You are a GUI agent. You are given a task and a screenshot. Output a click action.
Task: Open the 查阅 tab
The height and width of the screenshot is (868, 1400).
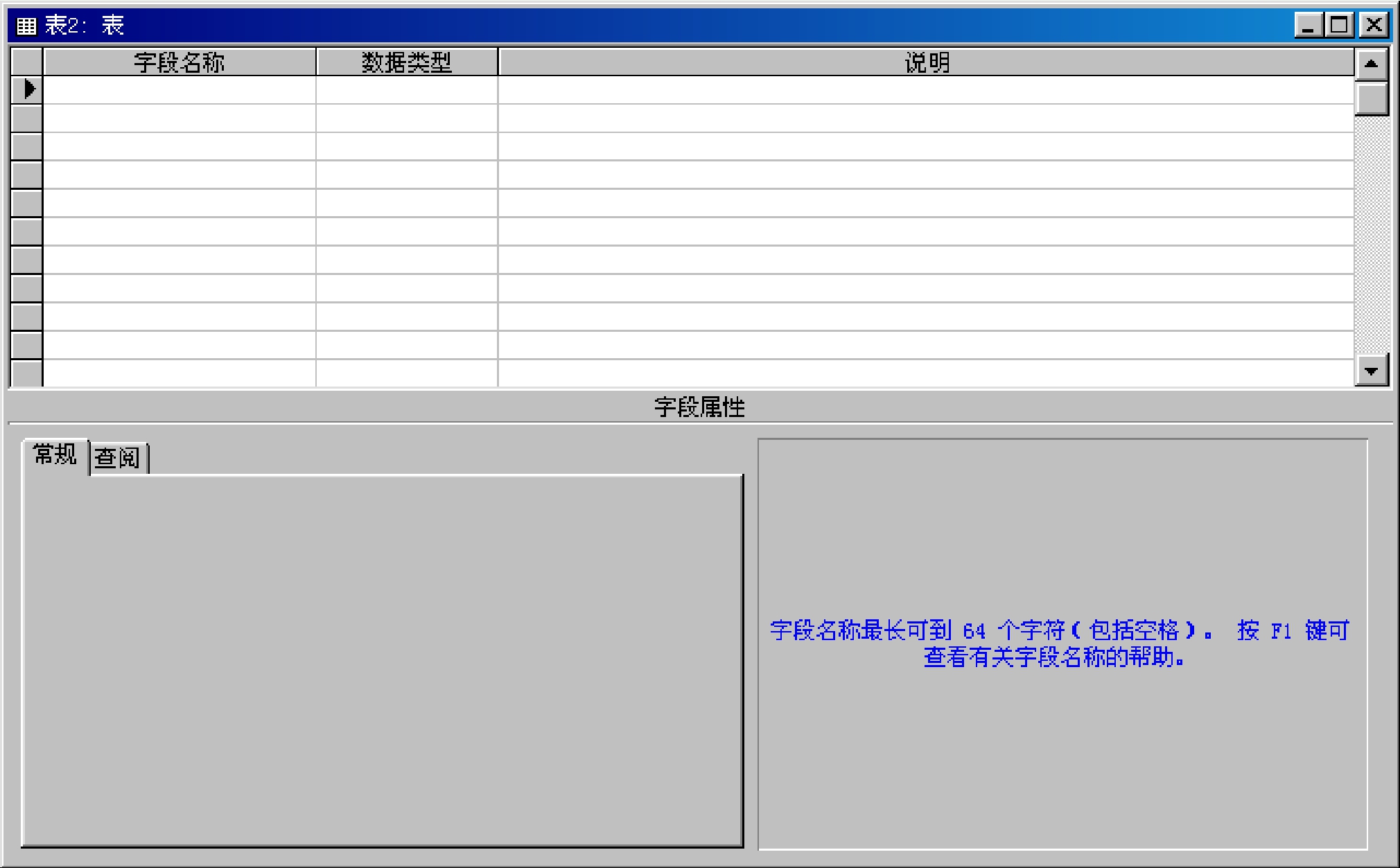pos(118,458)
